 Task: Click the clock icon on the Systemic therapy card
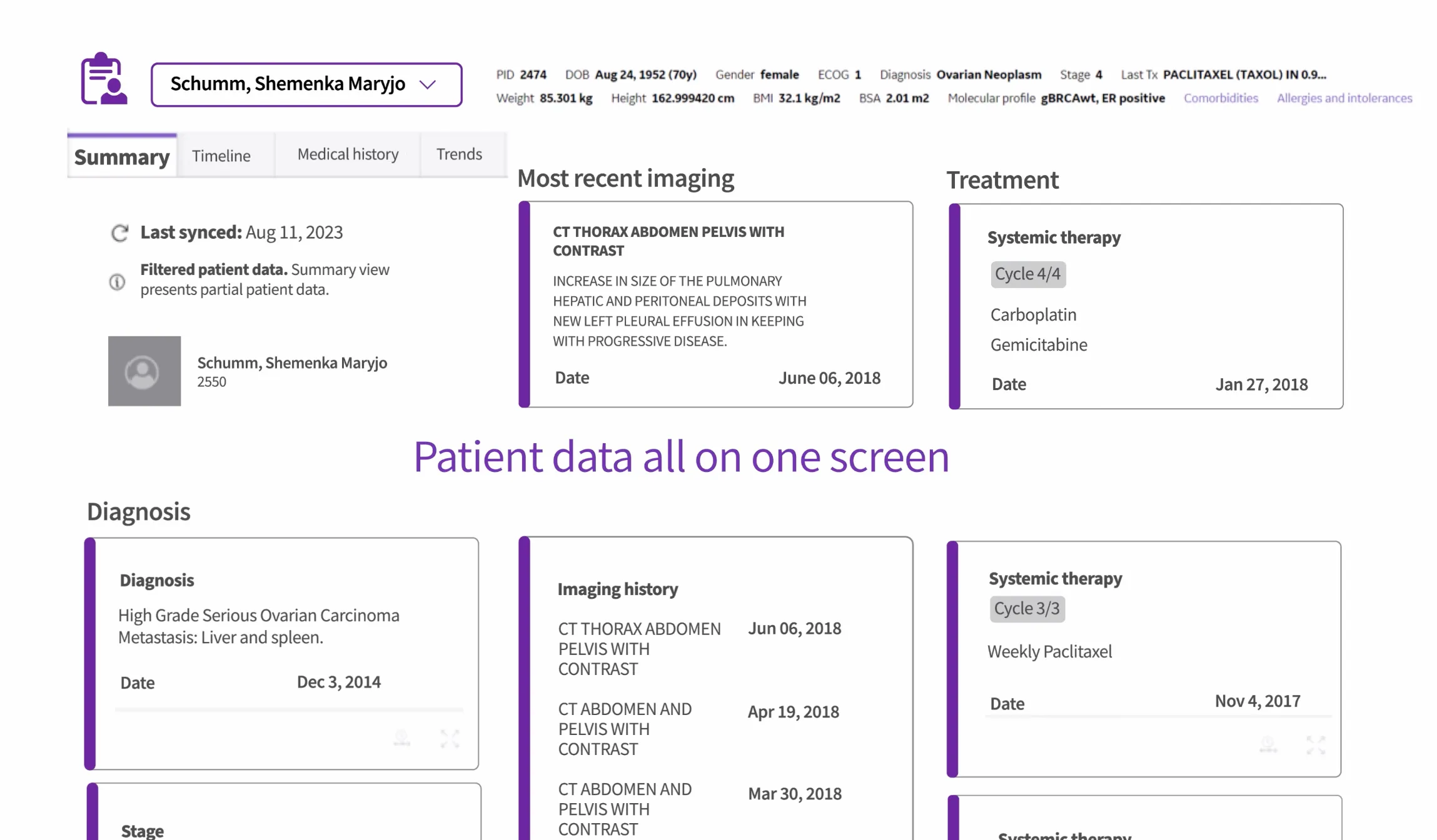coord(1268,744)
